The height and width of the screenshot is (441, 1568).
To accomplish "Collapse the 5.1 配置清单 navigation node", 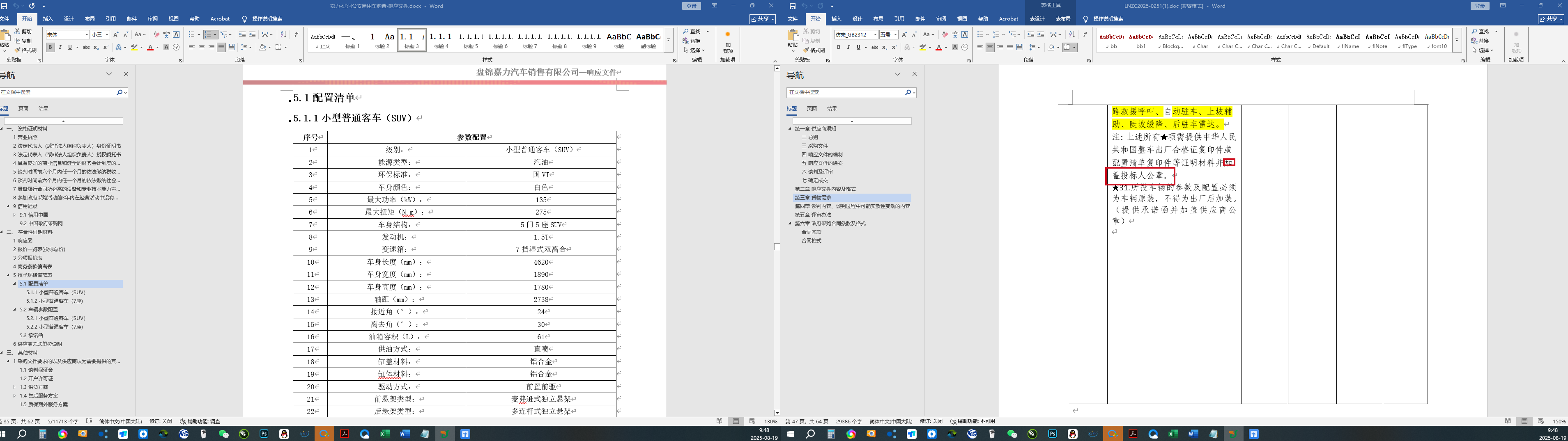I will pyautogui.click(x=15, y=283).
